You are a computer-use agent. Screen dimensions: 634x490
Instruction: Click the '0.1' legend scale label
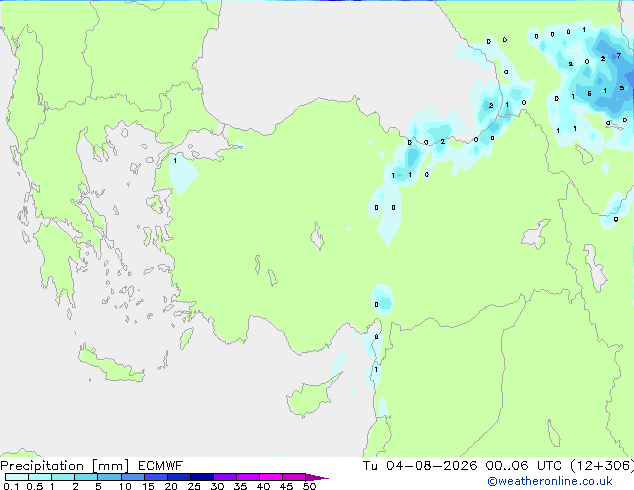click(11, 486)
